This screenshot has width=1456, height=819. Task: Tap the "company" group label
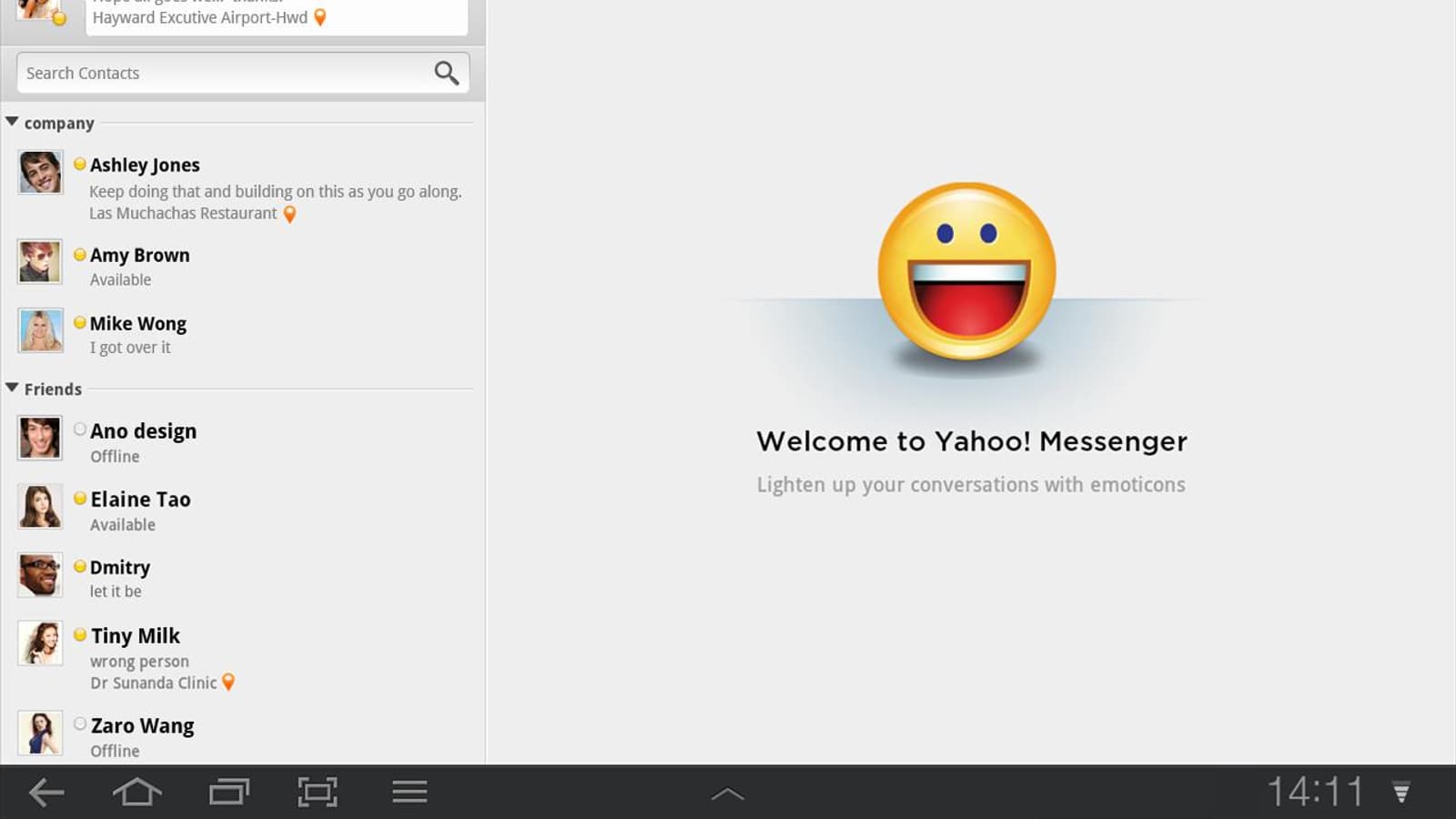pyautogui.click(x=59, y=123)
